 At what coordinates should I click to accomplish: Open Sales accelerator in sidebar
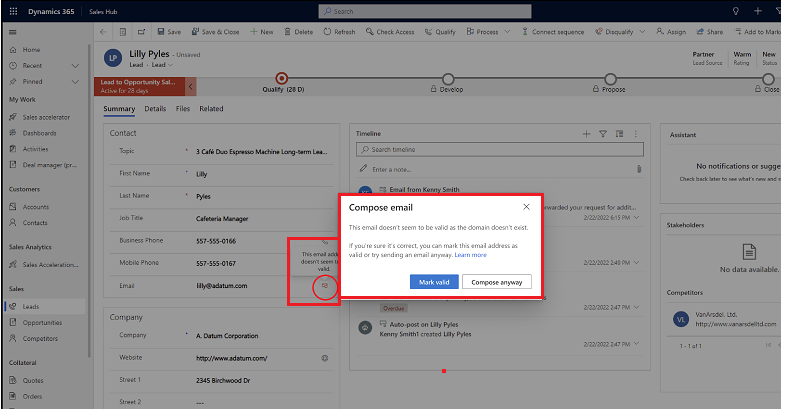[46, 117]
